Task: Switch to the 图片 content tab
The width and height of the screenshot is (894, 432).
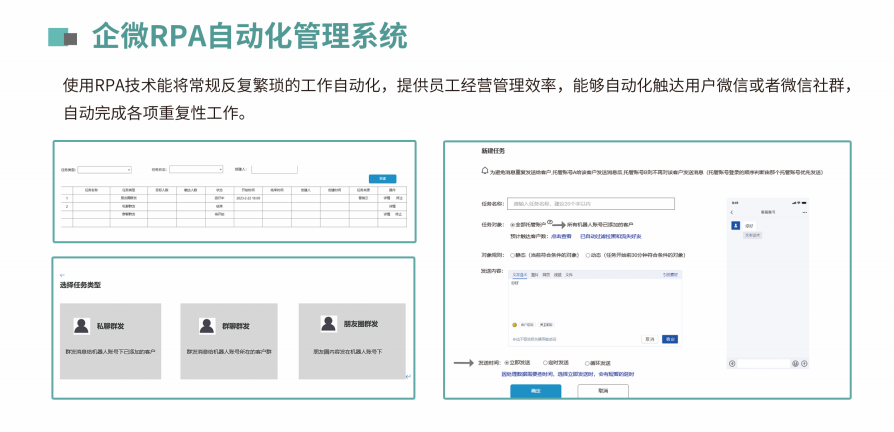Action: click(x=535, y=275)
